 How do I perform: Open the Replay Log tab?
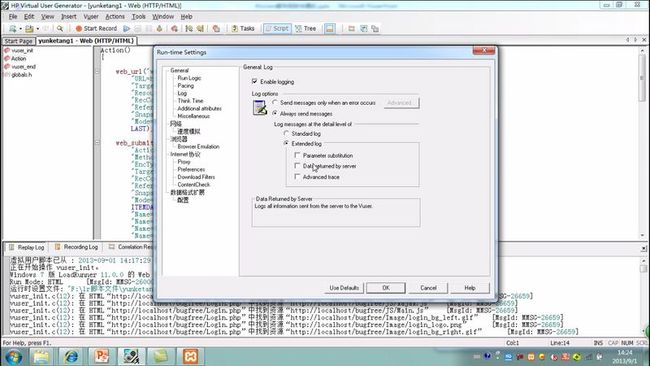click(27, 247)
